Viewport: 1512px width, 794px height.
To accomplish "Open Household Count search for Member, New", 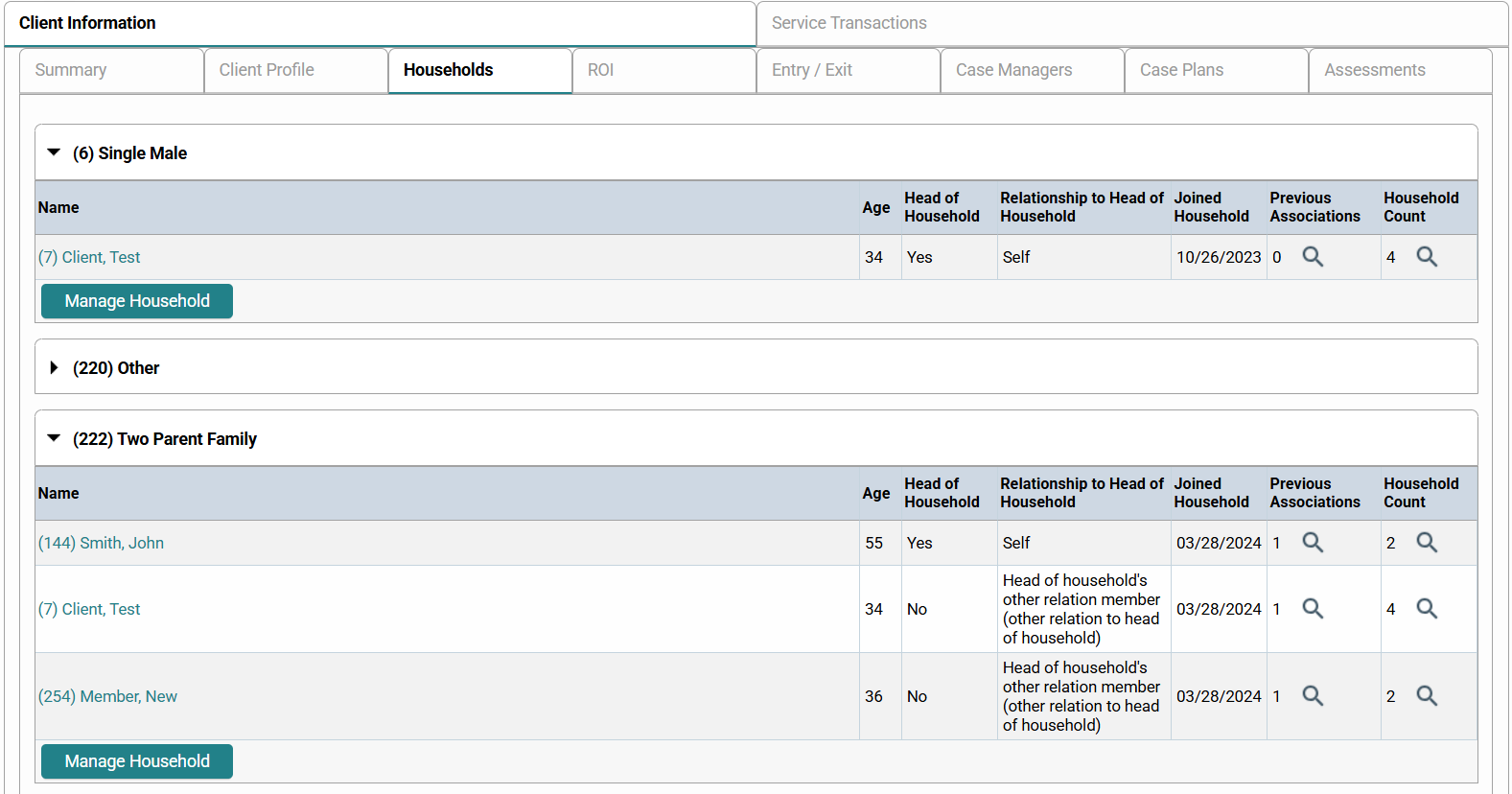I will tap(1426, 696).
